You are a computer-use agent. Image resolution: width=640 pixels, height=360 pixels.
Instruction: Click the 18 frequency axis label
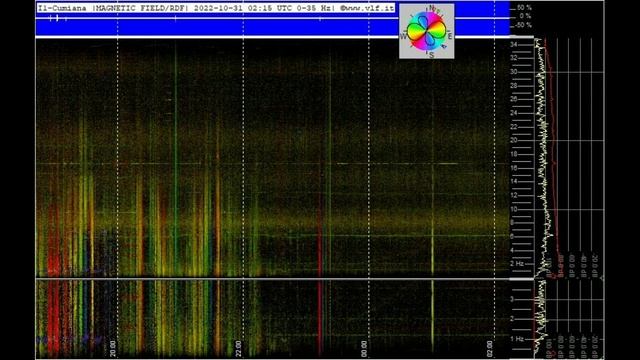[x=513, y=154]
